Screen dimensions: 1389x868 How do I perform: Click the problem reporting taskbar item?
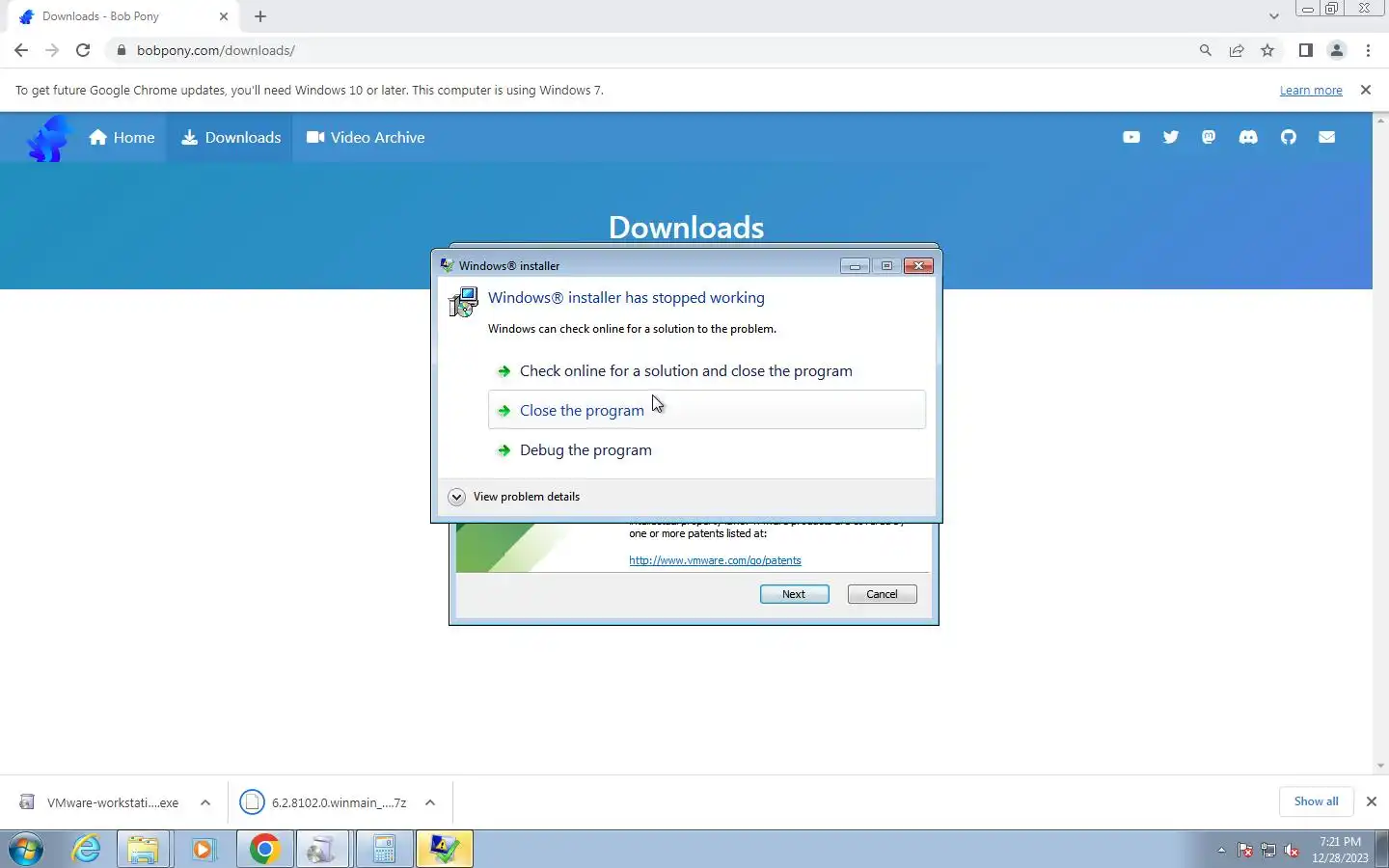(445, 850)
